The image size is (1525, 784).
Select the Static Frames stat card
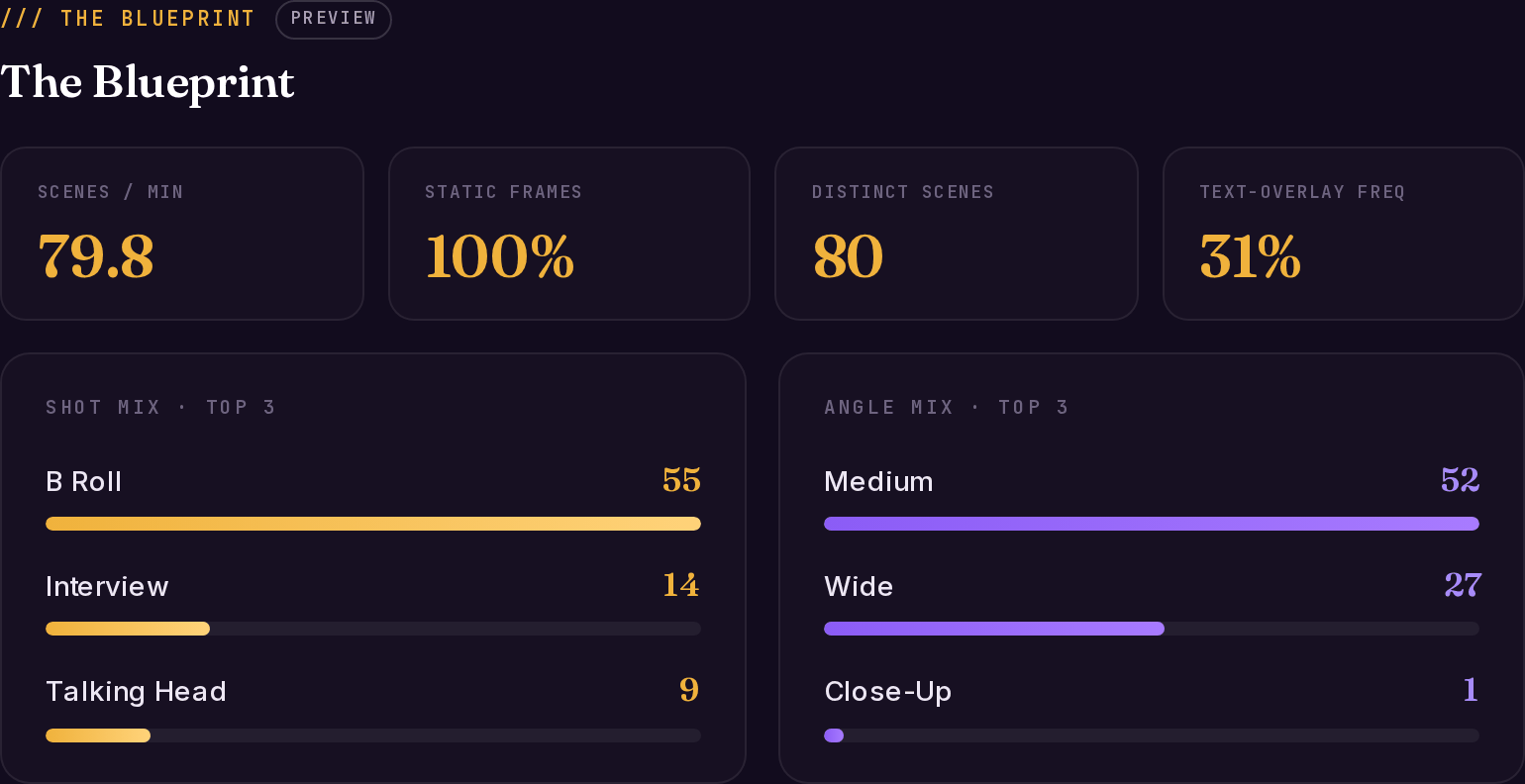569,234
